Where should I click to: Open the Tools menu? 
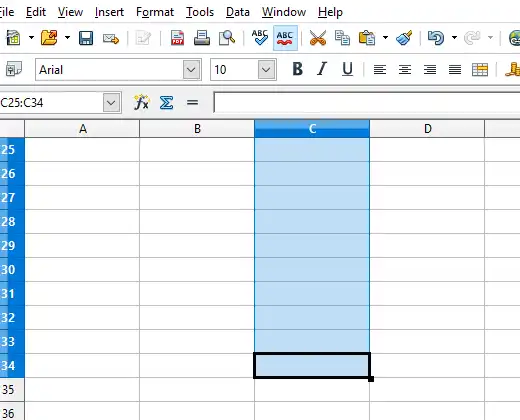200,12
